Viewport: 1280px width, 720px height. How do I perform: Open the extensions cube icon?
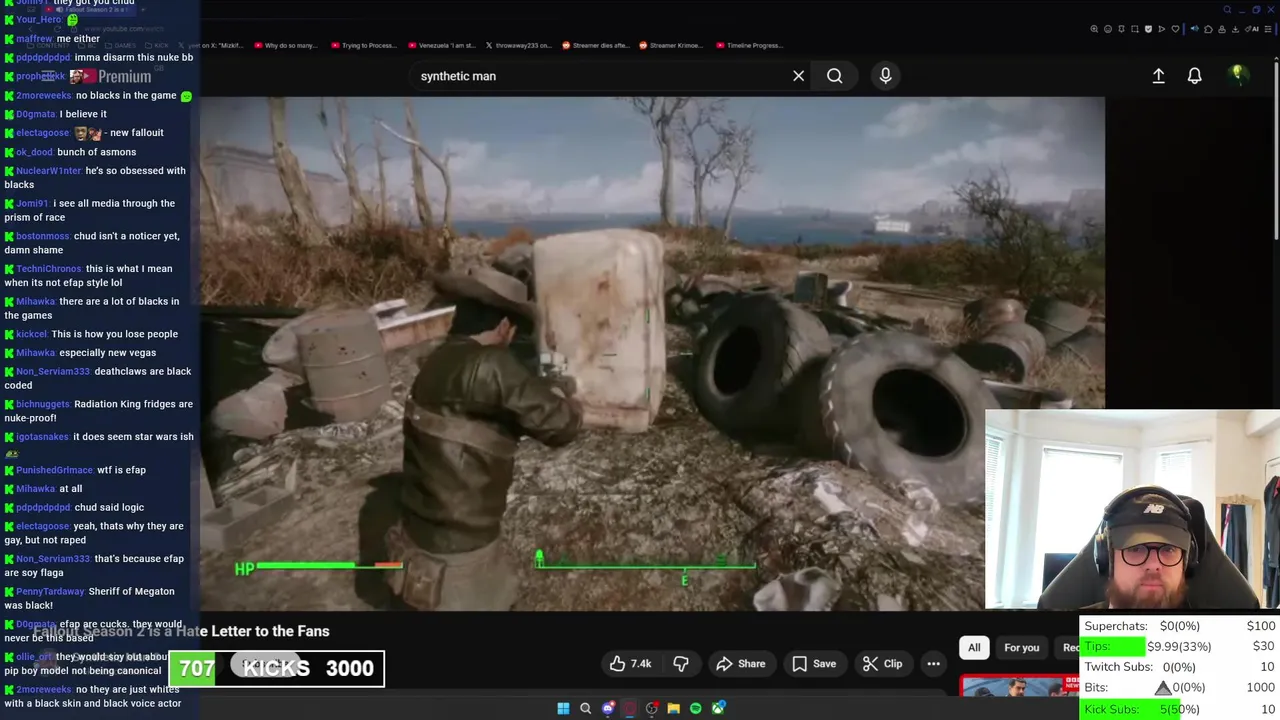pyautogui.click(x=1208, y=29)
